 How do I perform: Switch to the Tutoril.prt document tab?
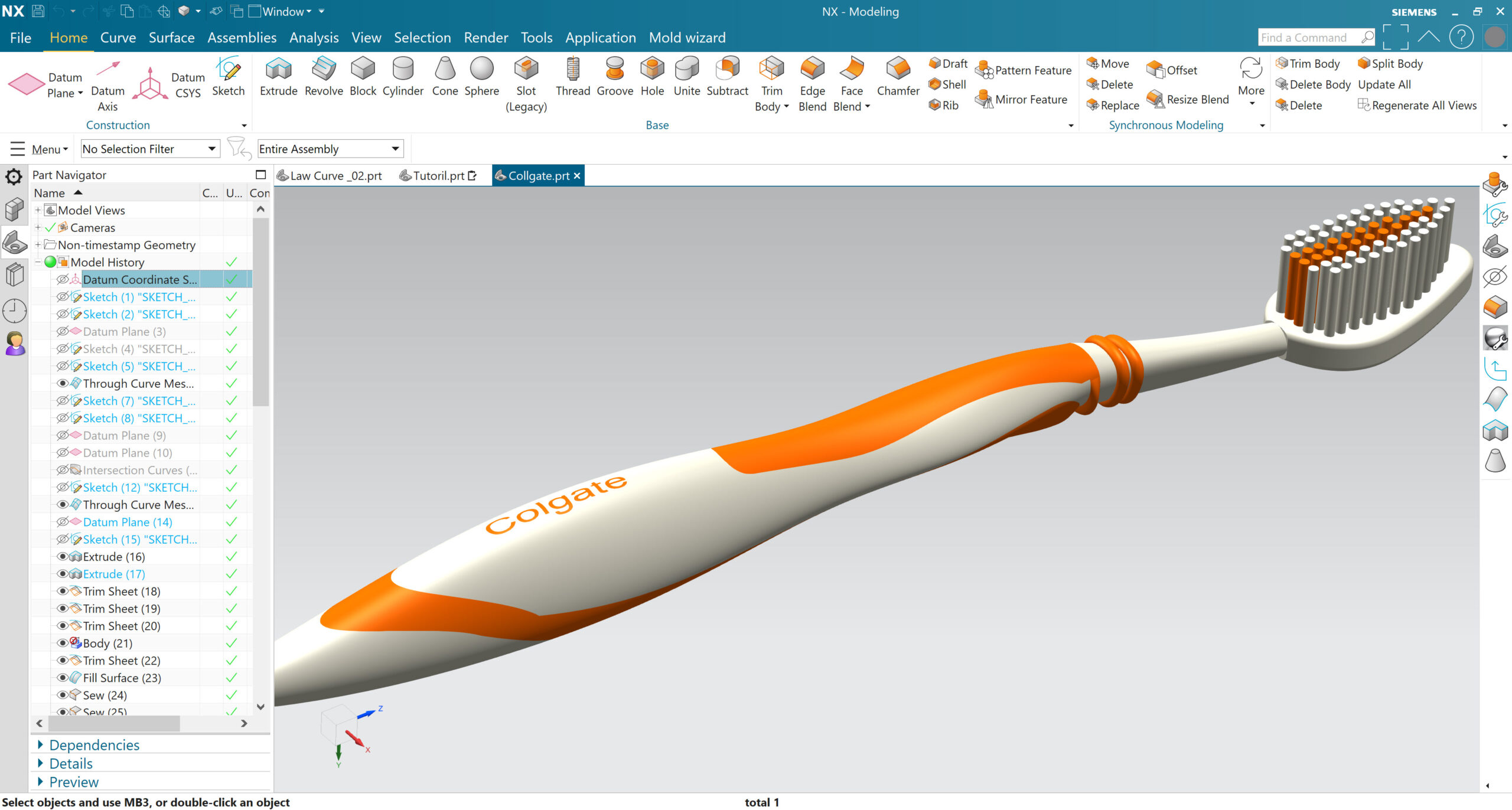(438, 176)
